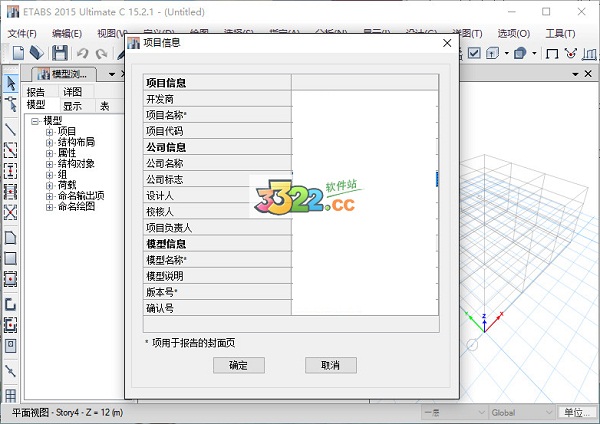Click the 取消 button in the dialog
The width and height of the screenshot is (600, 424).
[331, 365]
